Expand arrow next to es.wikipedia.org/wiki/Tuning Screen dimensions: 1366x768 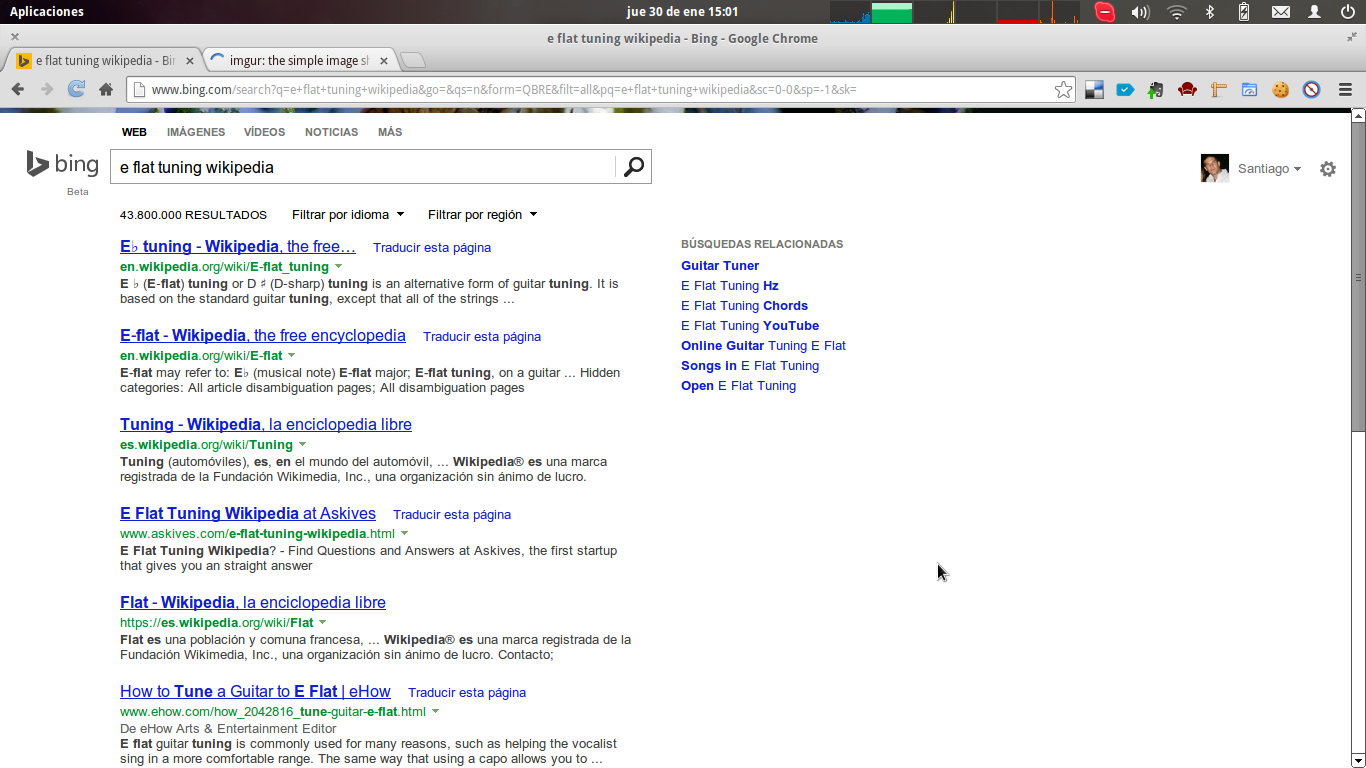click(x=302, y=444)
